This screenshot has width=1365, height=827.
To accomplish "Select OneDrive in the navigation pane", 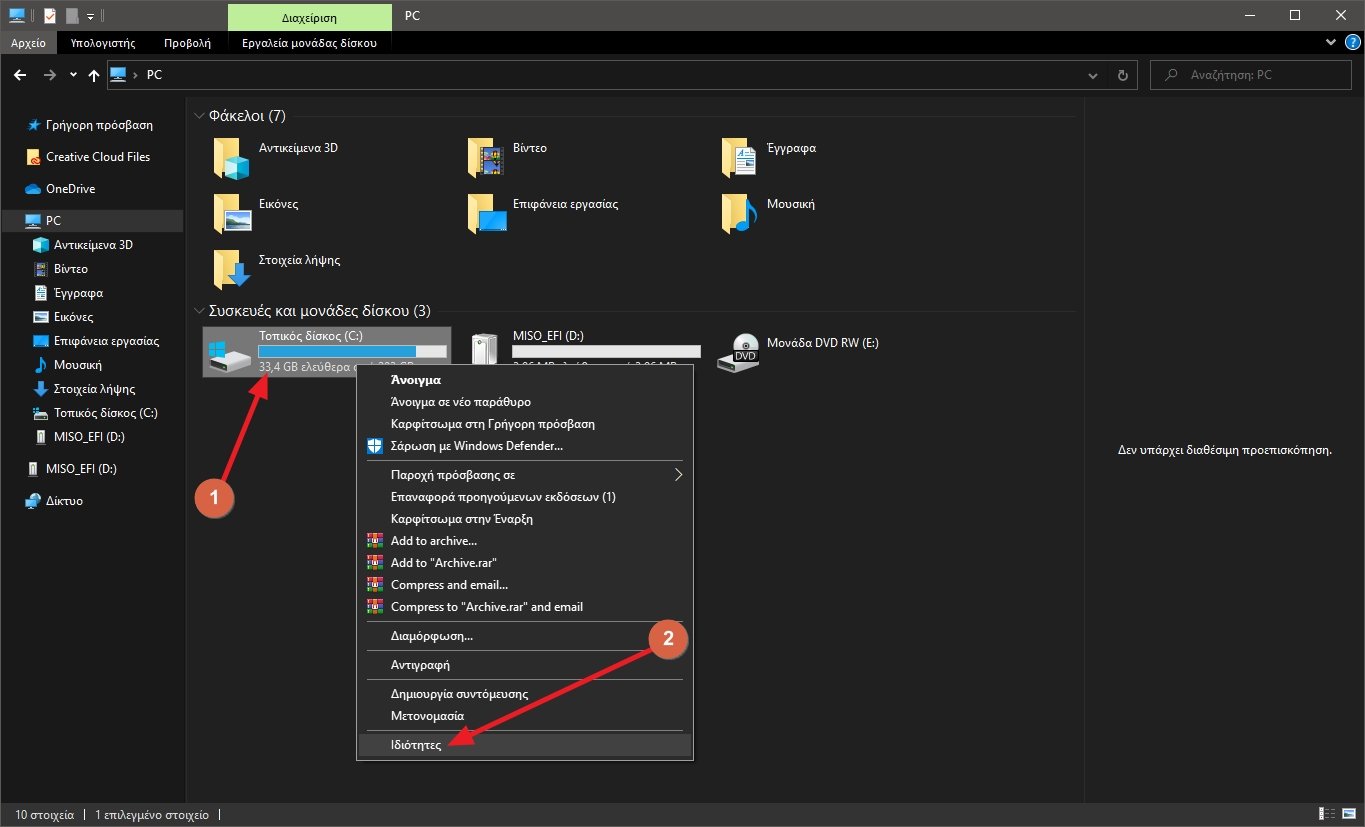I will 70,189.
